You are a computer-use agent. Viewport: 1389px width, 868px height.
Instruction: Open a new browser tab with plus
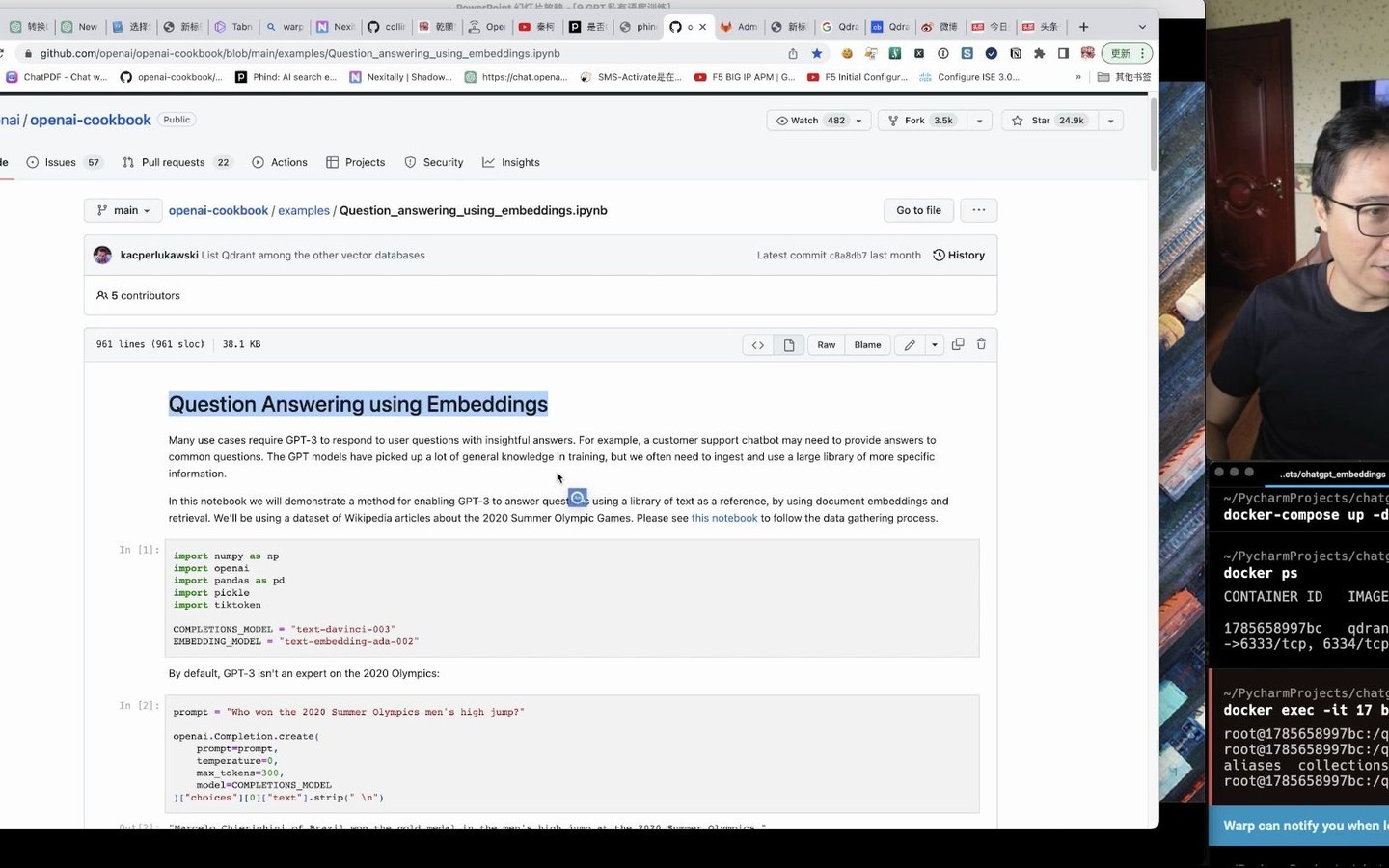[1083, 27]
